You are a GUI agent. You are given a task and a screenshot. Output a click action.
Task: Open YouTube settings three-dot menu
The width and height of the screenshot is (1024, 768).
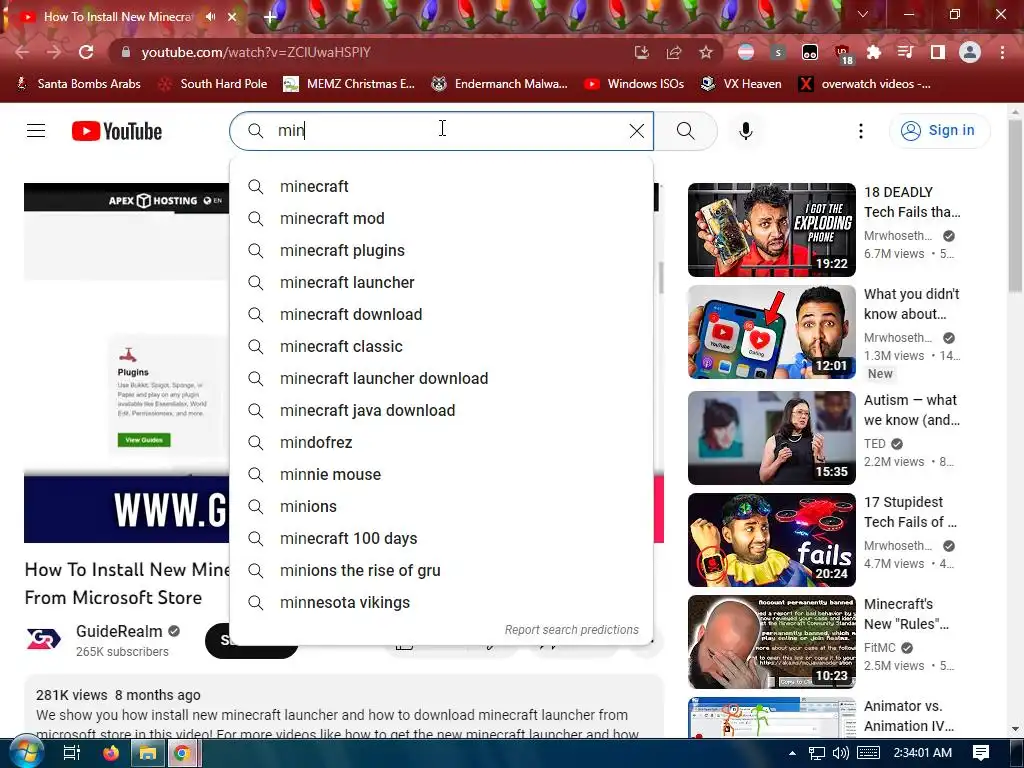[x=861, y=131]
